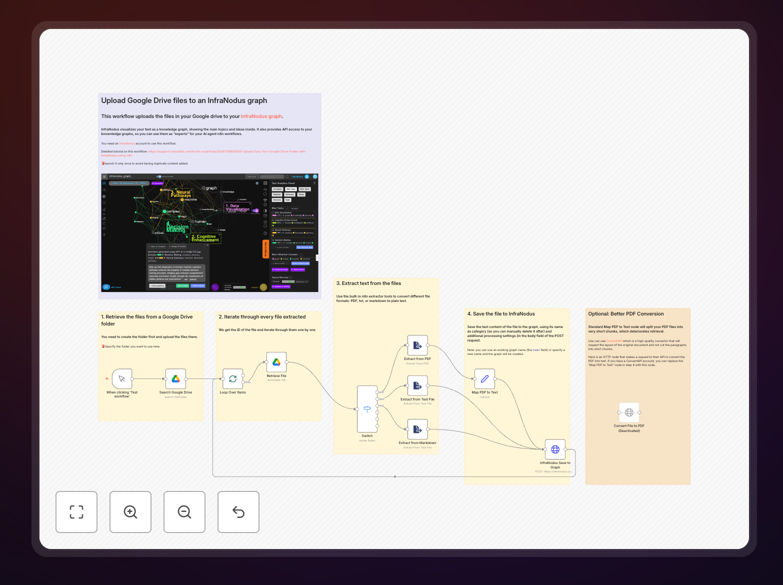
Task: Click the '4. Save the file to InfraNodus' heading
Action: click(501, 314)
